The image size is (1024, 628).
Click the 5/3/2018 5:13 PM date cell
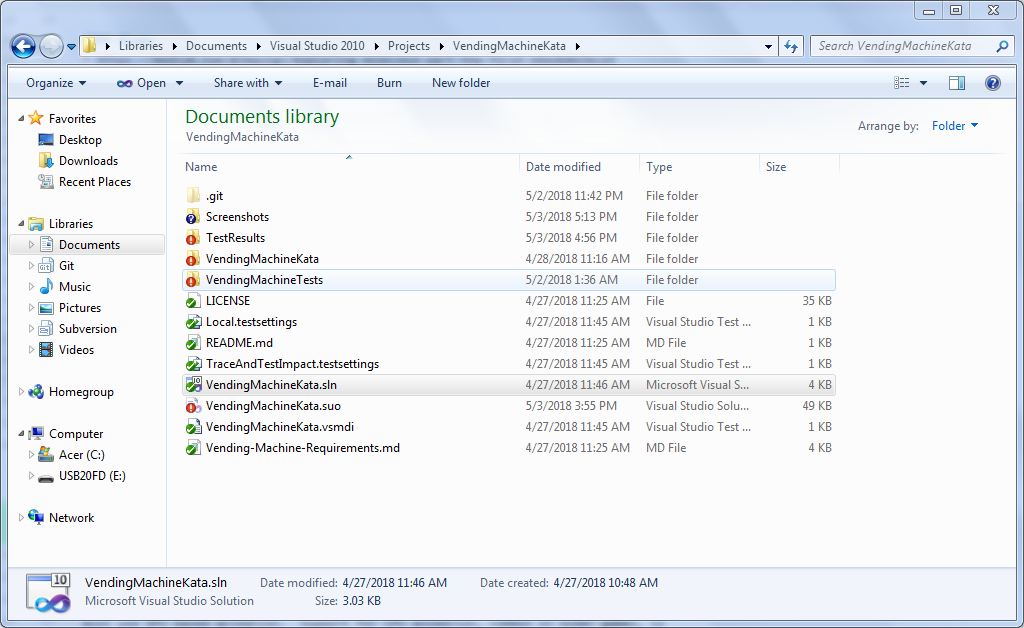[x=571, y=217]
